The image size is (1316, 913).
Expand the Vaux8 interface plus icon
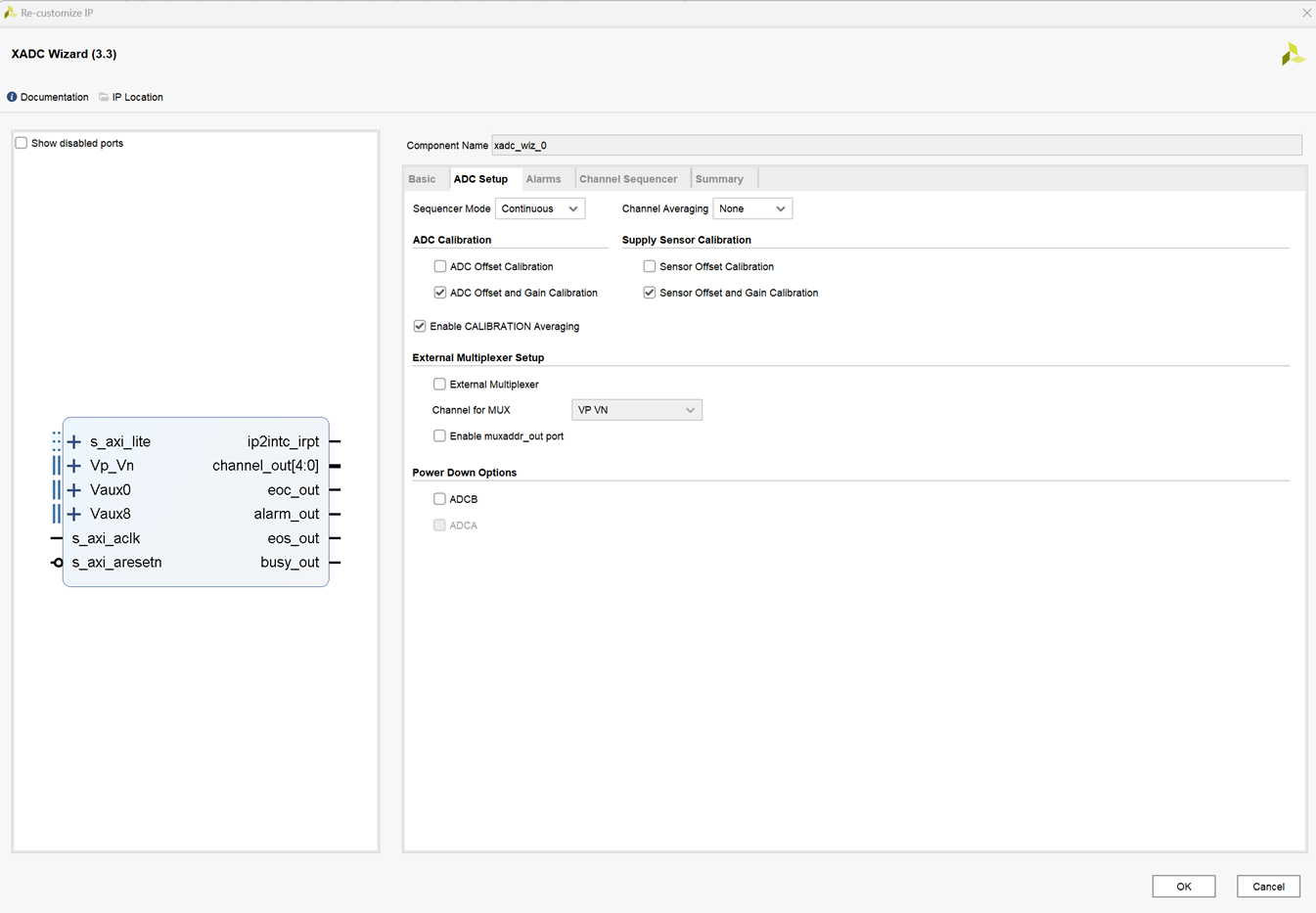pos(74,514)
